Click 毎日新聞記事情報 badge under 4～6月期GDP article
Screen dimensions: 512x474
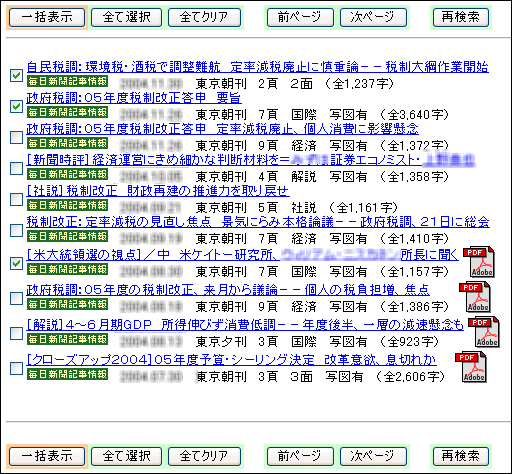(x=67, y=339)
